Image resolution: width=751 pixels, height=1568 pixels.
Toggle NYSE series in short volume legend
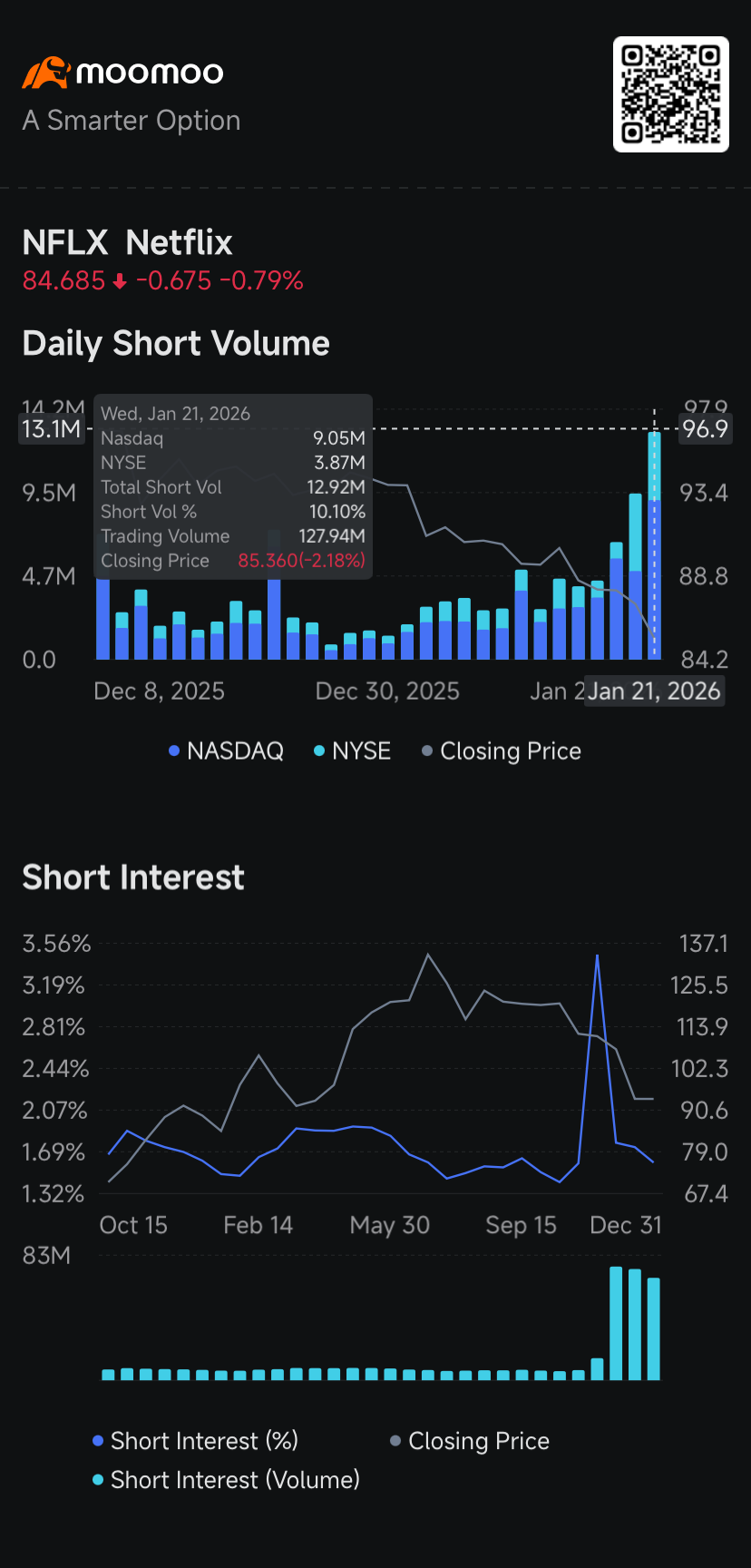point(352,751)
